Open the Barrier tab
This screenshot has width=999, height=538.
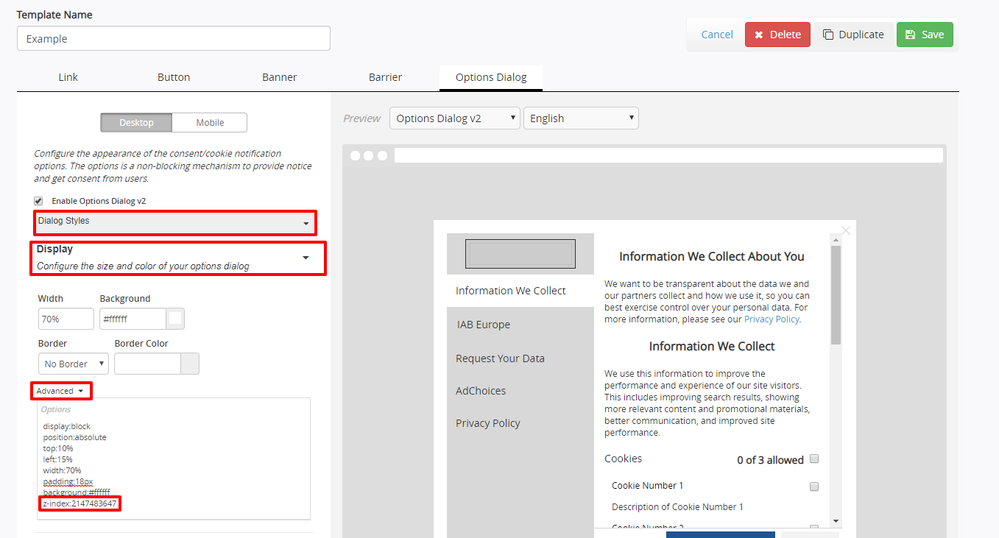(x=385, y=77)
